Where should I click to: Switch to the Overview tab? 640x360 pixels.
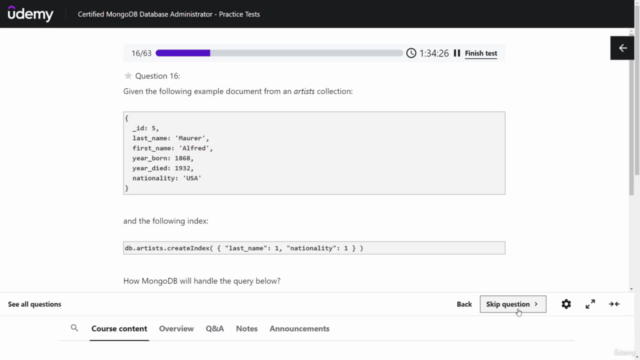[x=176, y=329]
